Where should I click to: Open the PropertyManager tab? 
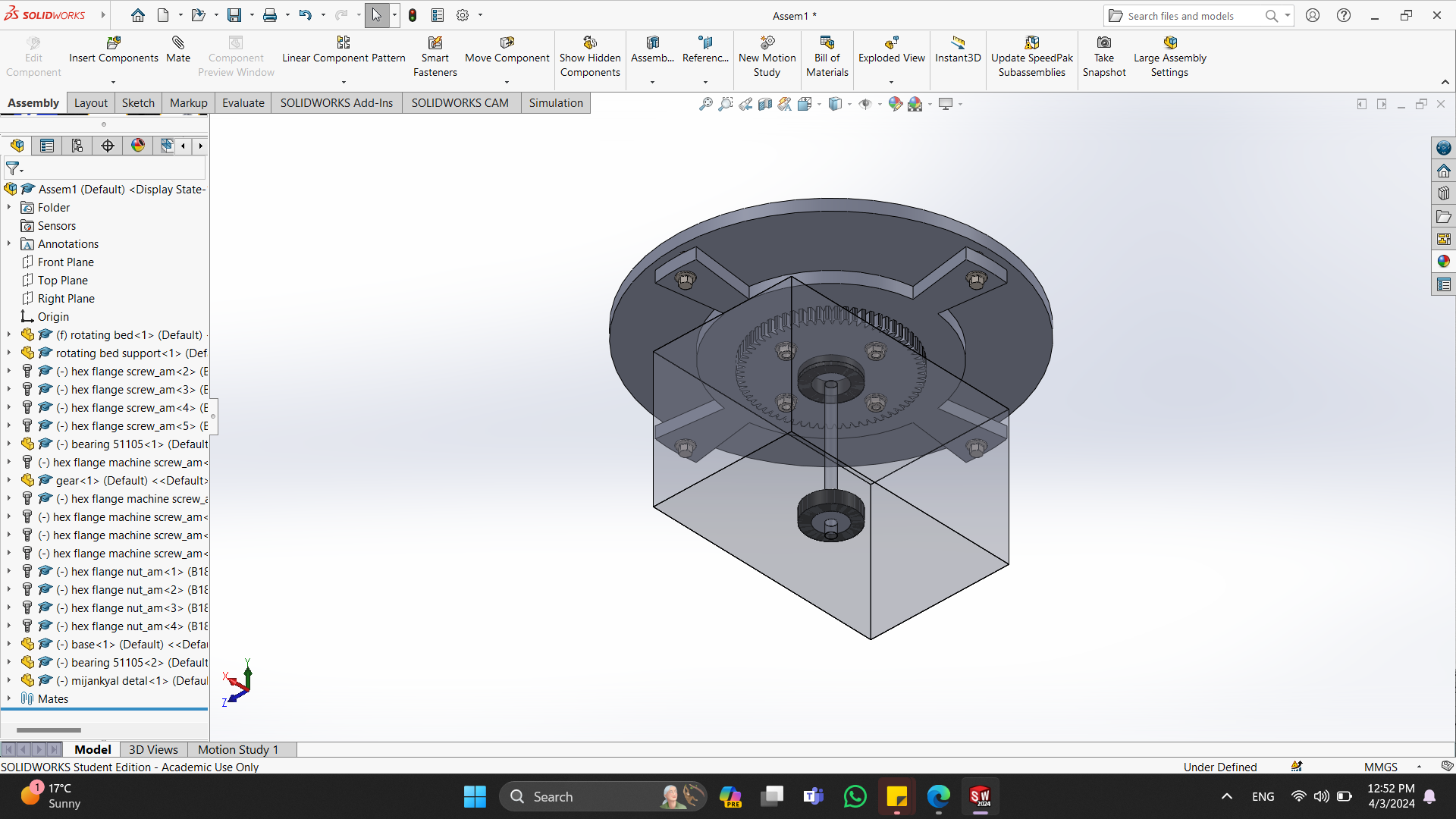(x=47, y=146)
